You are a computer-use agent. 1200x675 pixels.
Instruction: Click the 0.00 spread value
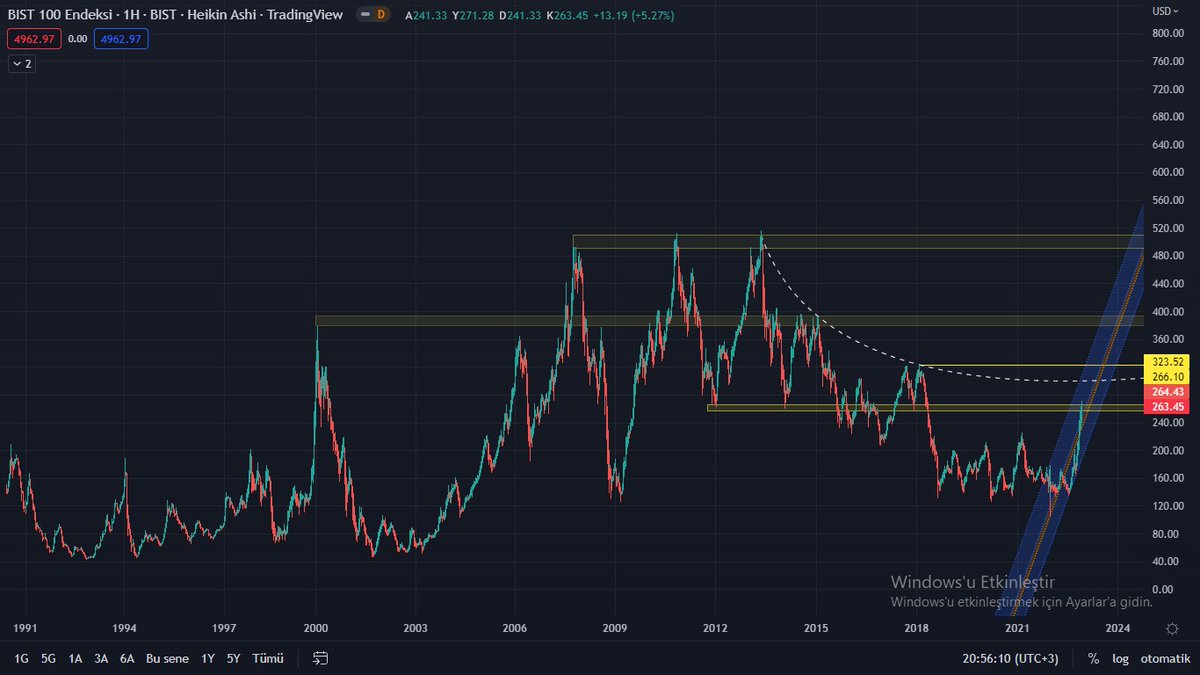pyautogui.click(x=78, y=39)
